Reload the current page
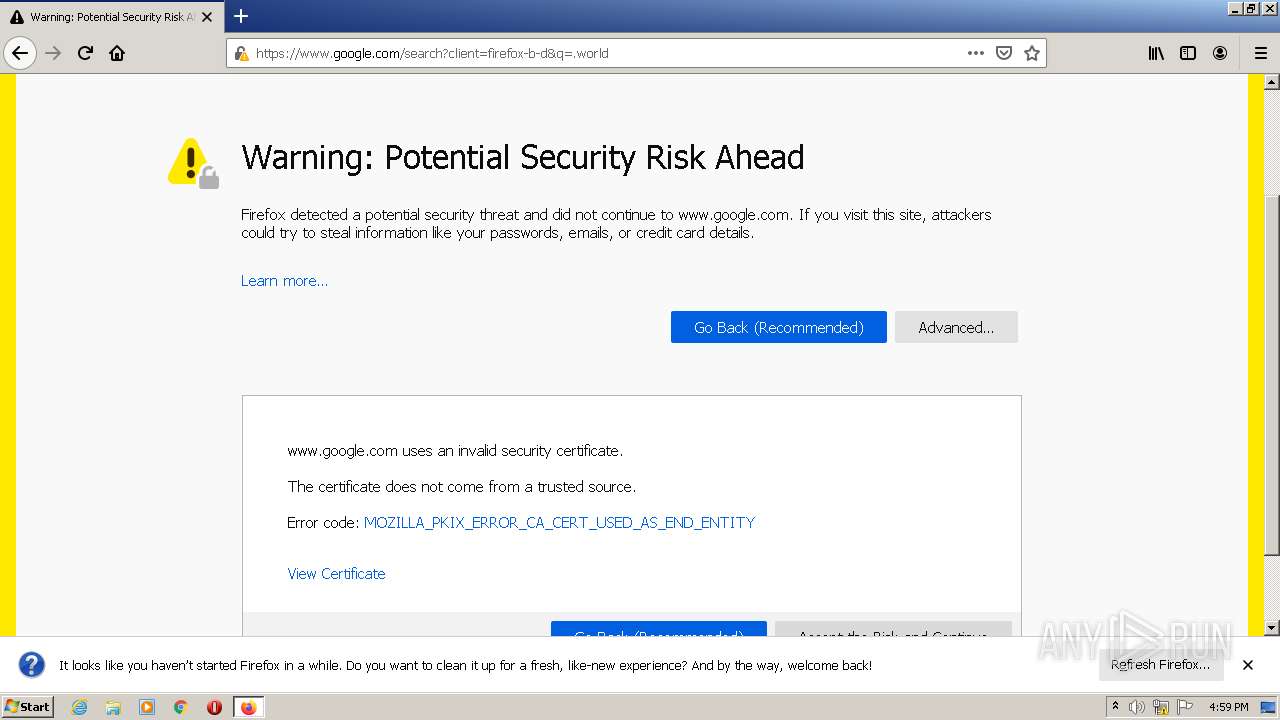The width and height of the screenshot is (1280, 720). (85, 53)
